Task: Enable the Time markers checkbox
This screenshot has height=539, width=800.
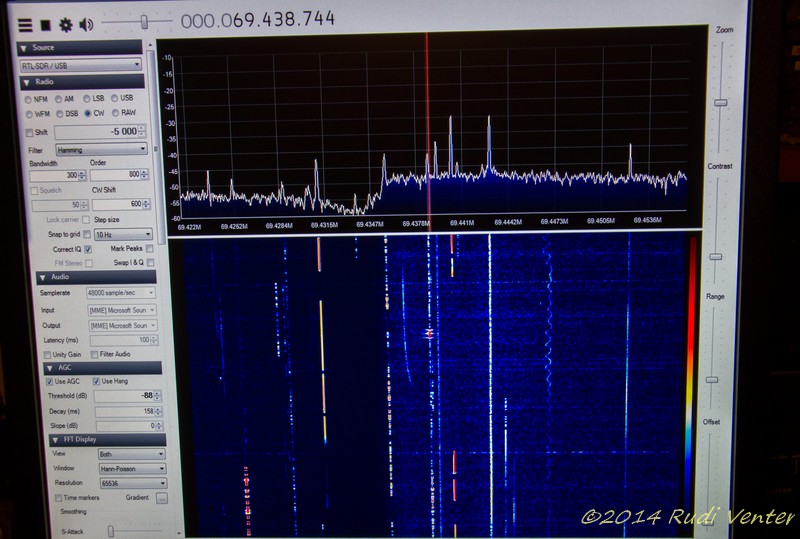Action: (x=58, y=498)
